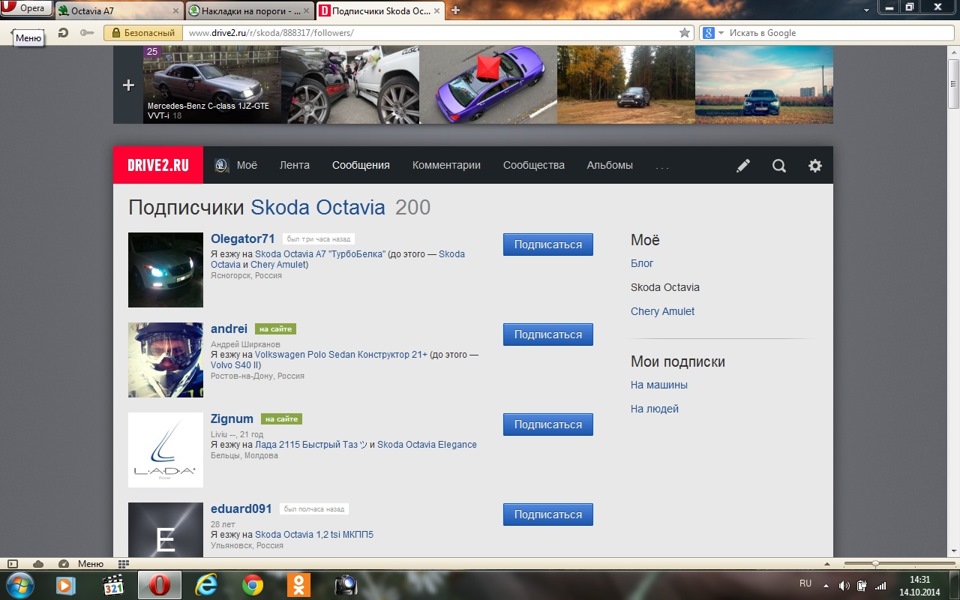The width and height of the screenshot is (960, 600).
Task: Toggle Opera panel icon in status bar
Action: pyautogui.click(x=12, y=564)
